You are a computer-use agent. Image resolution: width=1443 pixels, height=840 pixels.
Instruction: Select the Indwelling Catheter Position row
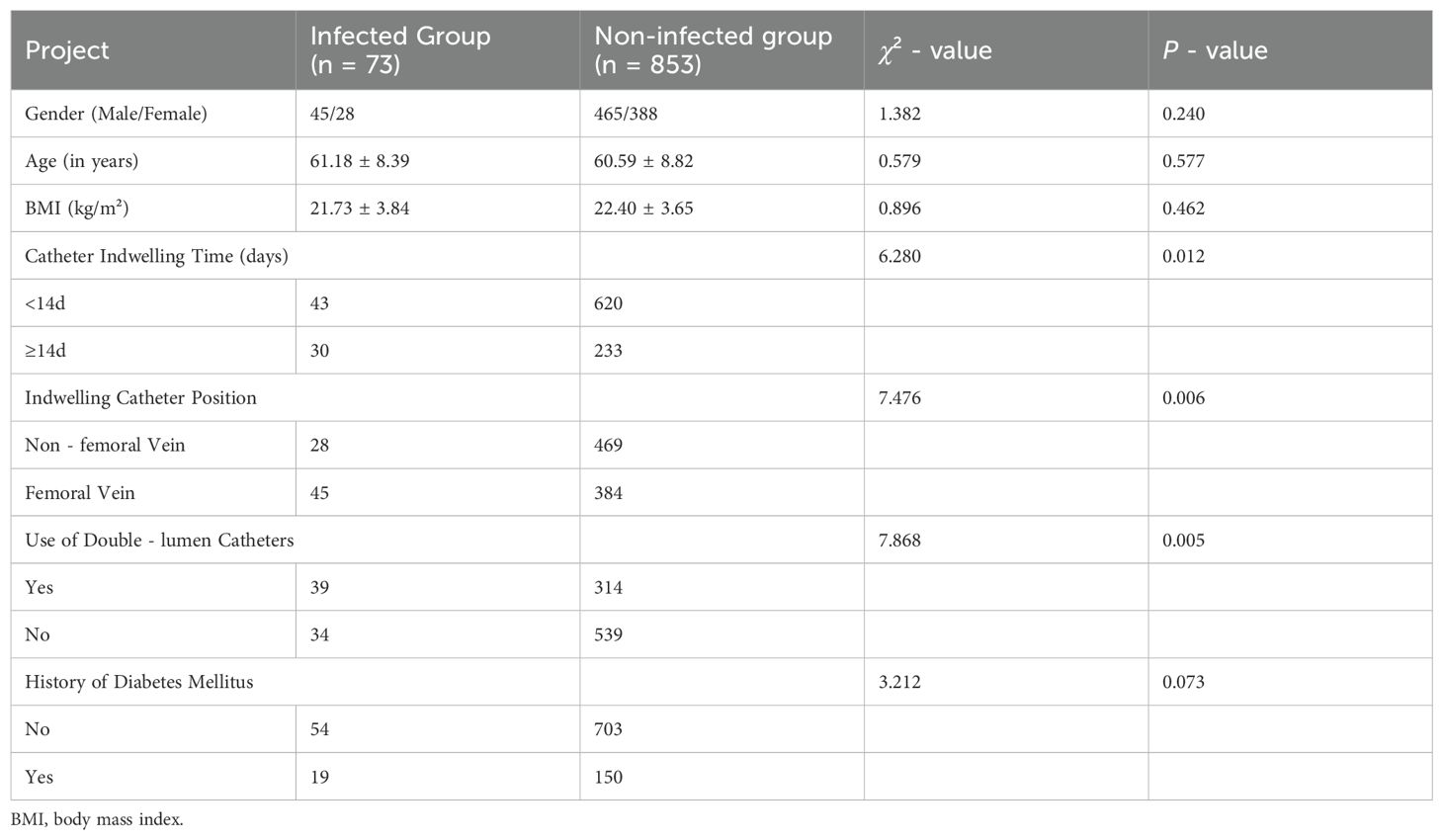pos(721,398)
